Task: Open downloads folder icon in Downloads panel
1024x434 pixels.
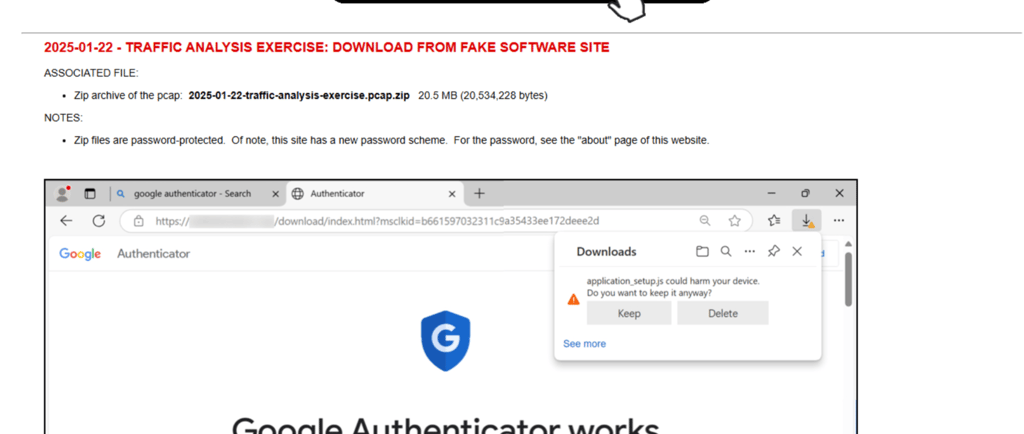Action: tap(702, 252)
